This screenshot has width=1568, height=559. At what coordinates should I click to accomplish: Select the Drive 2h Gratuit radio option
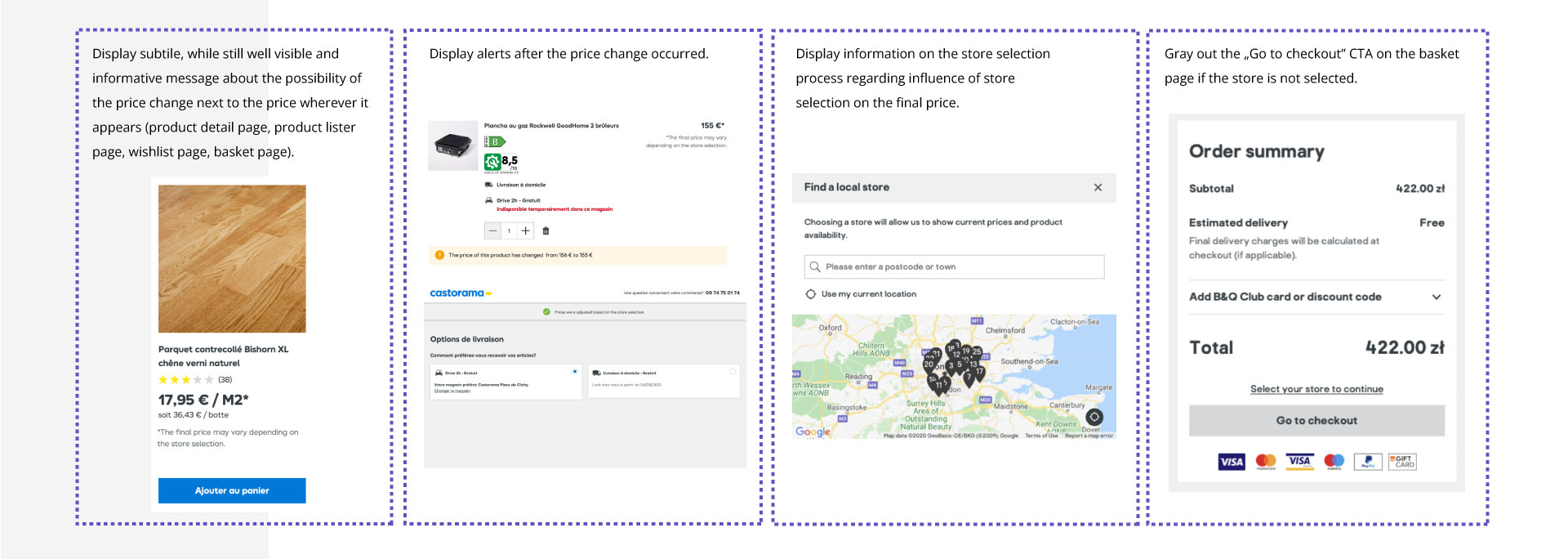tap(575, 372)
